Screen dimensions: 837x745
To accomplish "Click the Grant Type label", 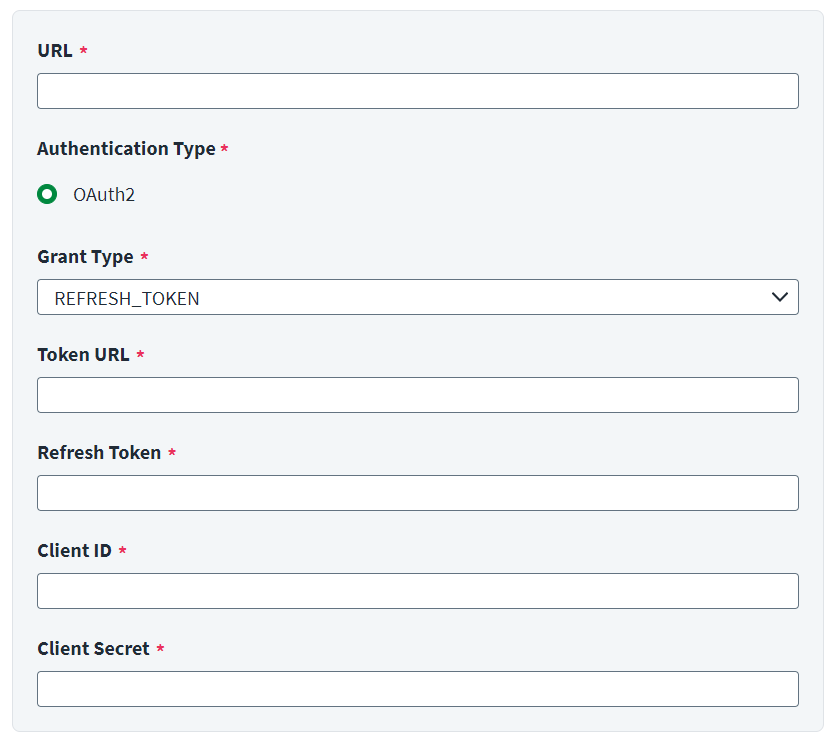I will pyautogui.click(x=85, y=257).
